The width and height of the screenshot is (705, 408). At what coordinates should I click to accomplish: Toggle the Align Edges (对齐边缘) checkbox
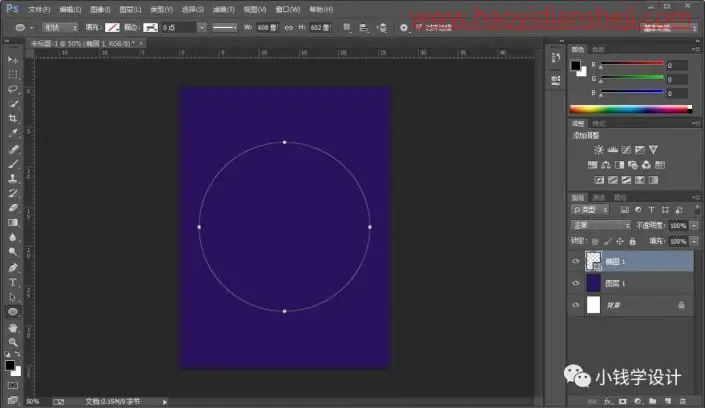pos(418,27)
